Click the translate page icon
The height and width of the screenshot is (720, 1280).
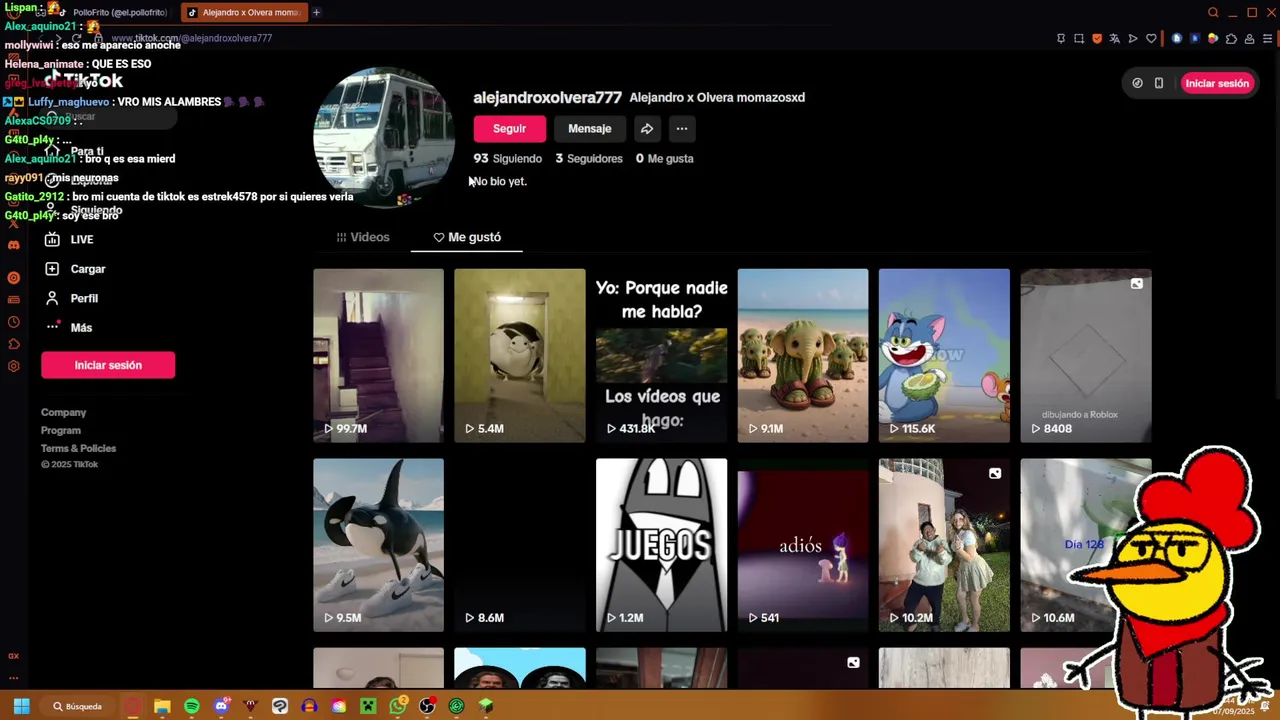tap(1115, 39)
